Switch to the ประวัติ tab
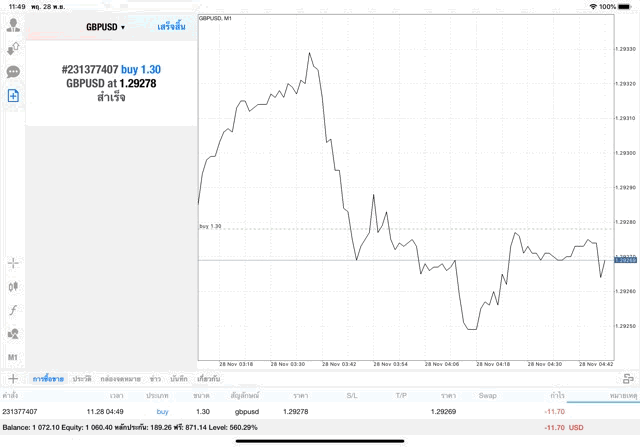The width and height of the screenshot is (640, 447). (x=82, y=379)
